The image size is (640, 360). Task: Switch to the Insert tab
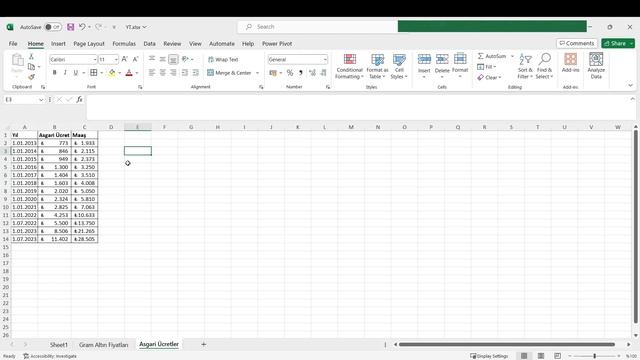point(58,44)
